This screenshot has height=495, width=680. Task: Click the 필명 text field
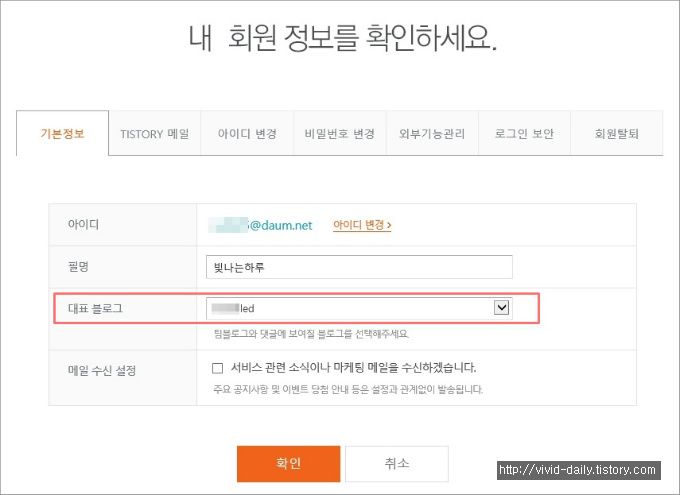coord(359,267)
